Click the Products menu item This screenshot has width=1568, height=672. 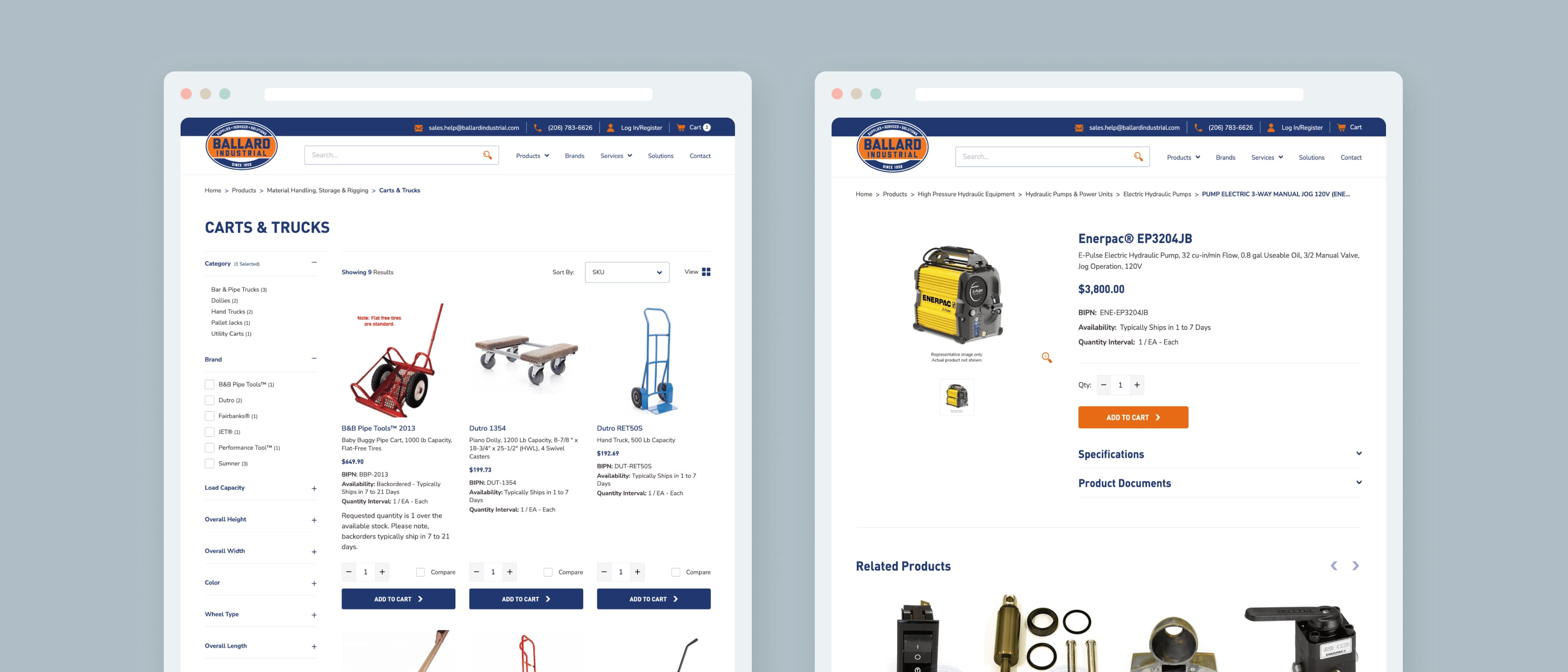[527, 156]
